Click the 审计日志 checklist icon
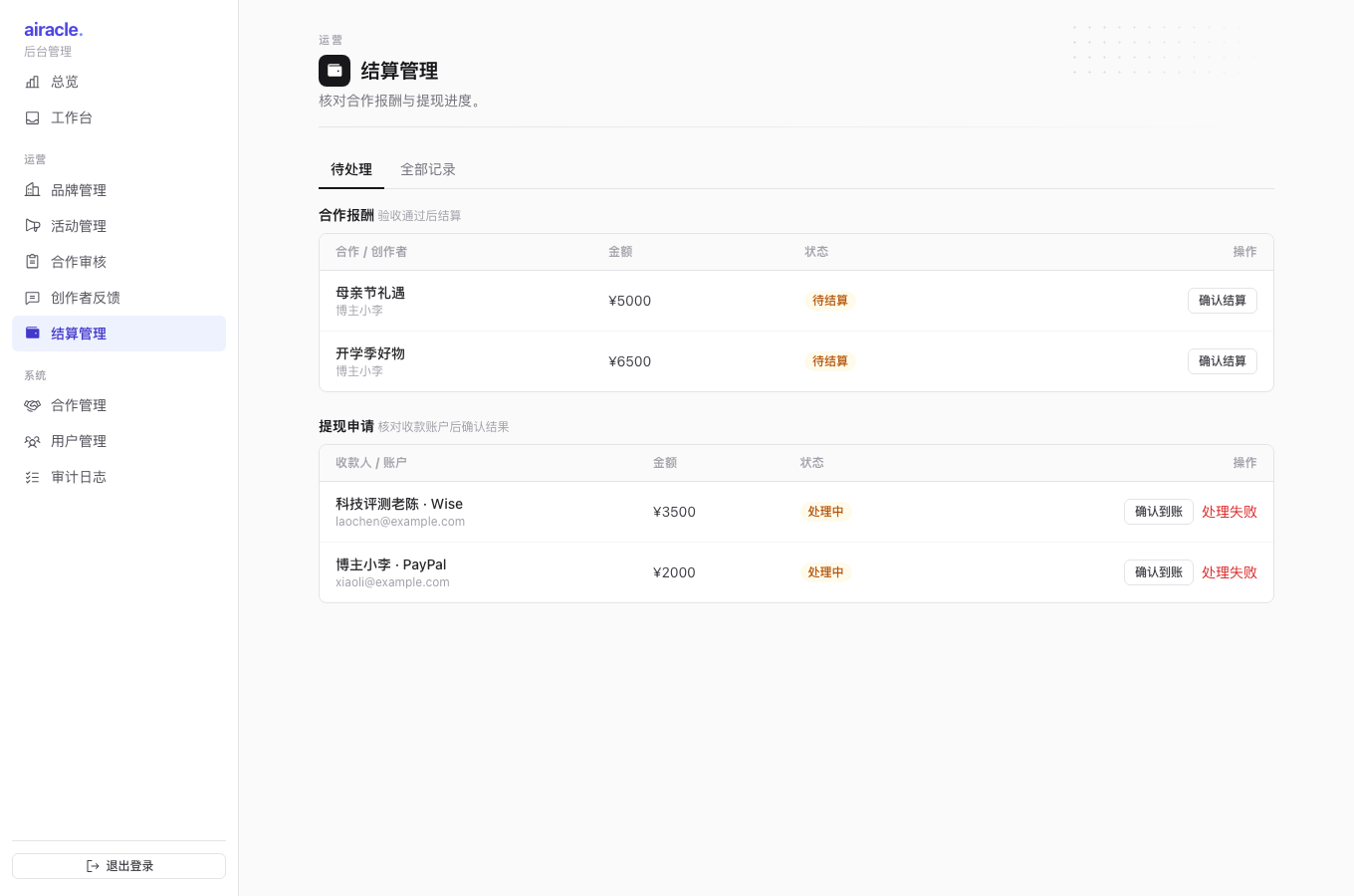The height and width of the screenshot is (896, 1354). pos(33,477)
